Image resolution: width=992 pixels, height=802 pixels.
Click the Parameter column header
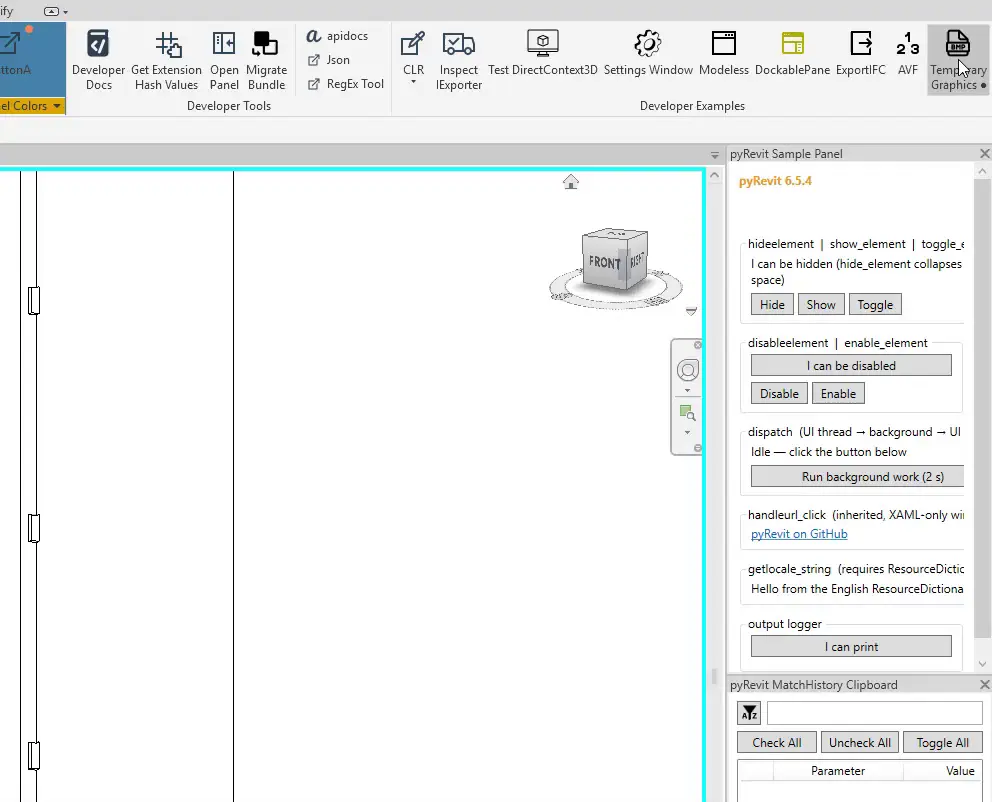(x=838, y=770)
